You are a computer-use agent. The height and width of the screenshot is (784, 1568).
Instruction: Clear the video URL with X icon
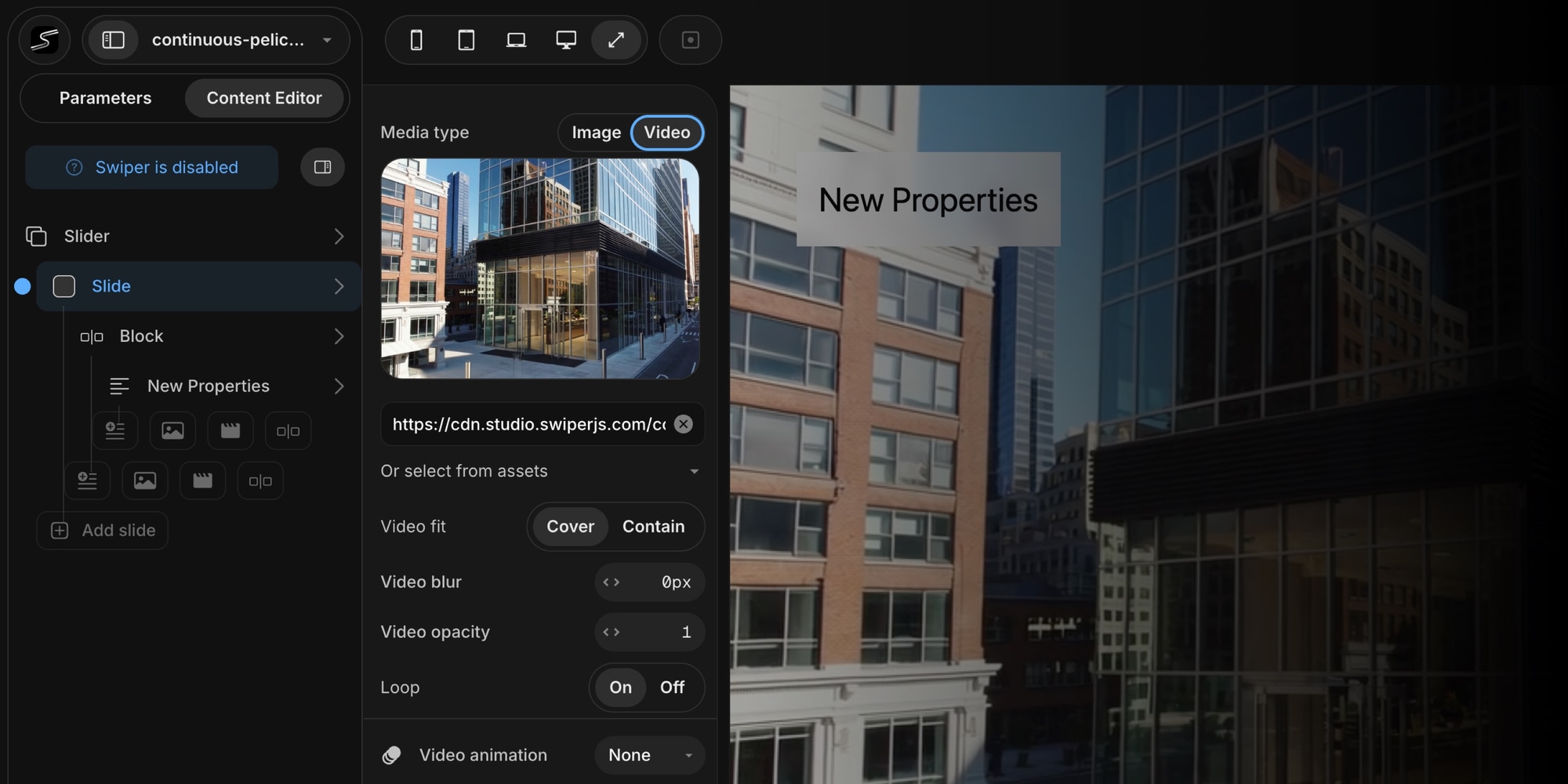pyautogui.click(x=684, y=424)
